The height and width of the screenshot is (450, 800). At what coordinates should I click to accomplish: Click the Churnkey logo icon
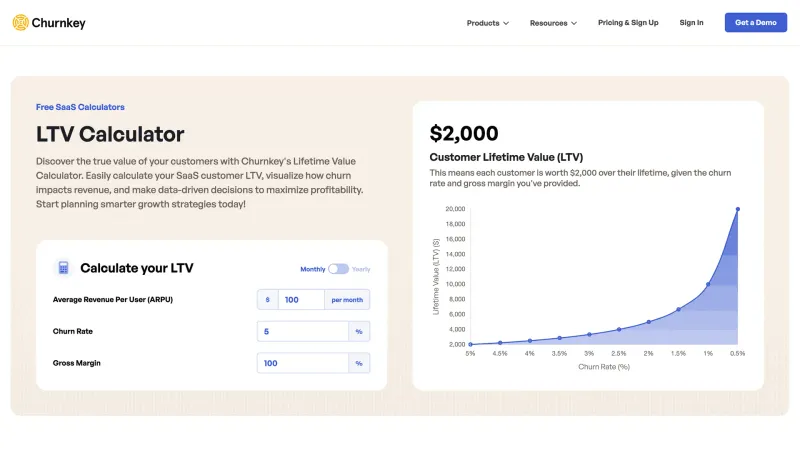point(20,22)
